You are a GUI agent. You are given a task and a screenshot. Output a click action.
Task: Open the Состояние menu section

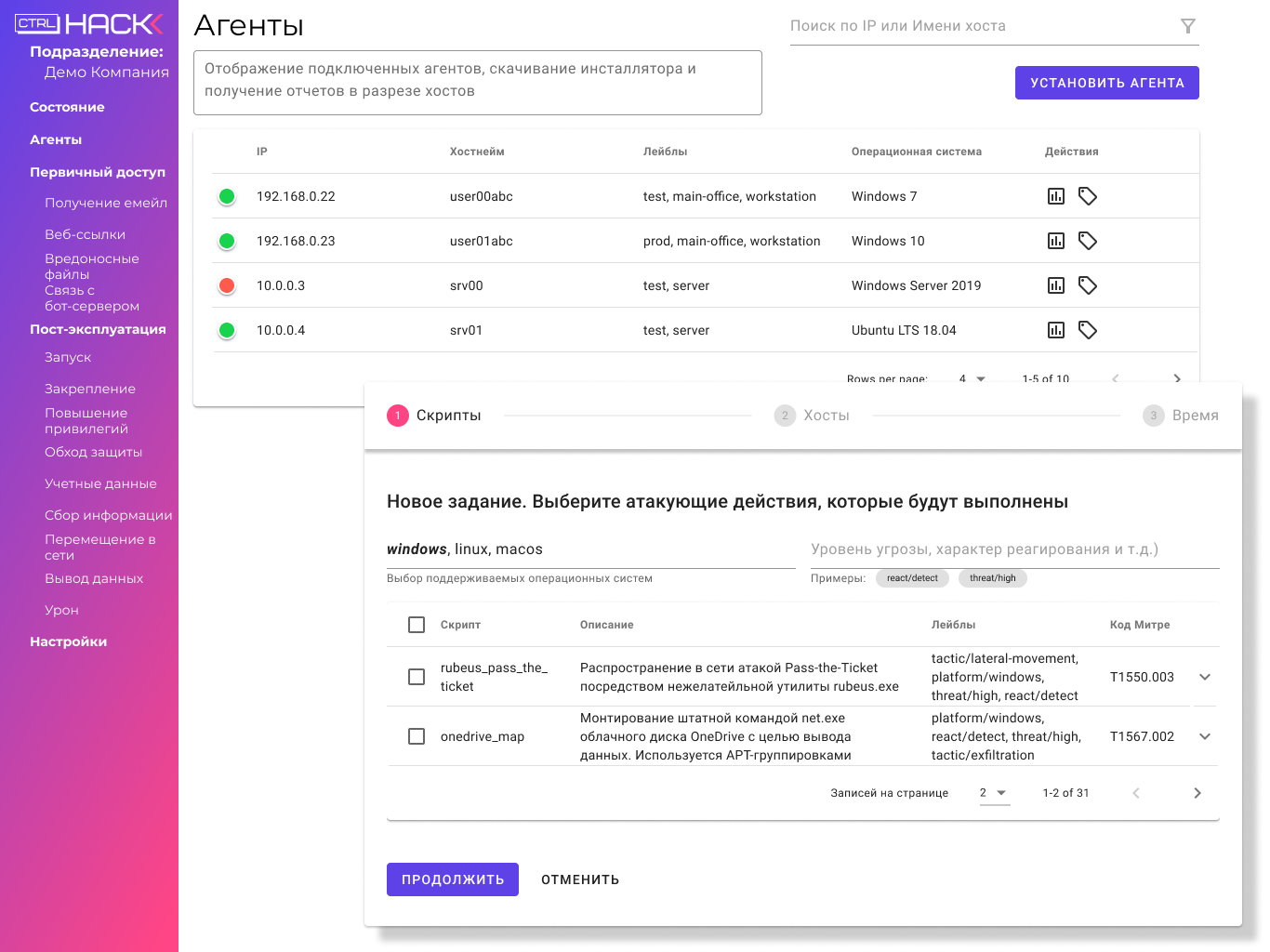tap(67, 107)
